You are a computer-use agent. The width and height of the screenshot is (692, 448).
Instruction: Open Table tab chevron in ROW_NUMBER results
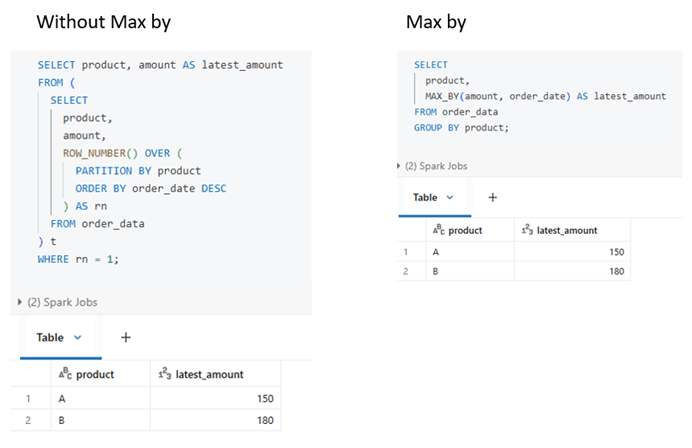(x=77, y=338)
